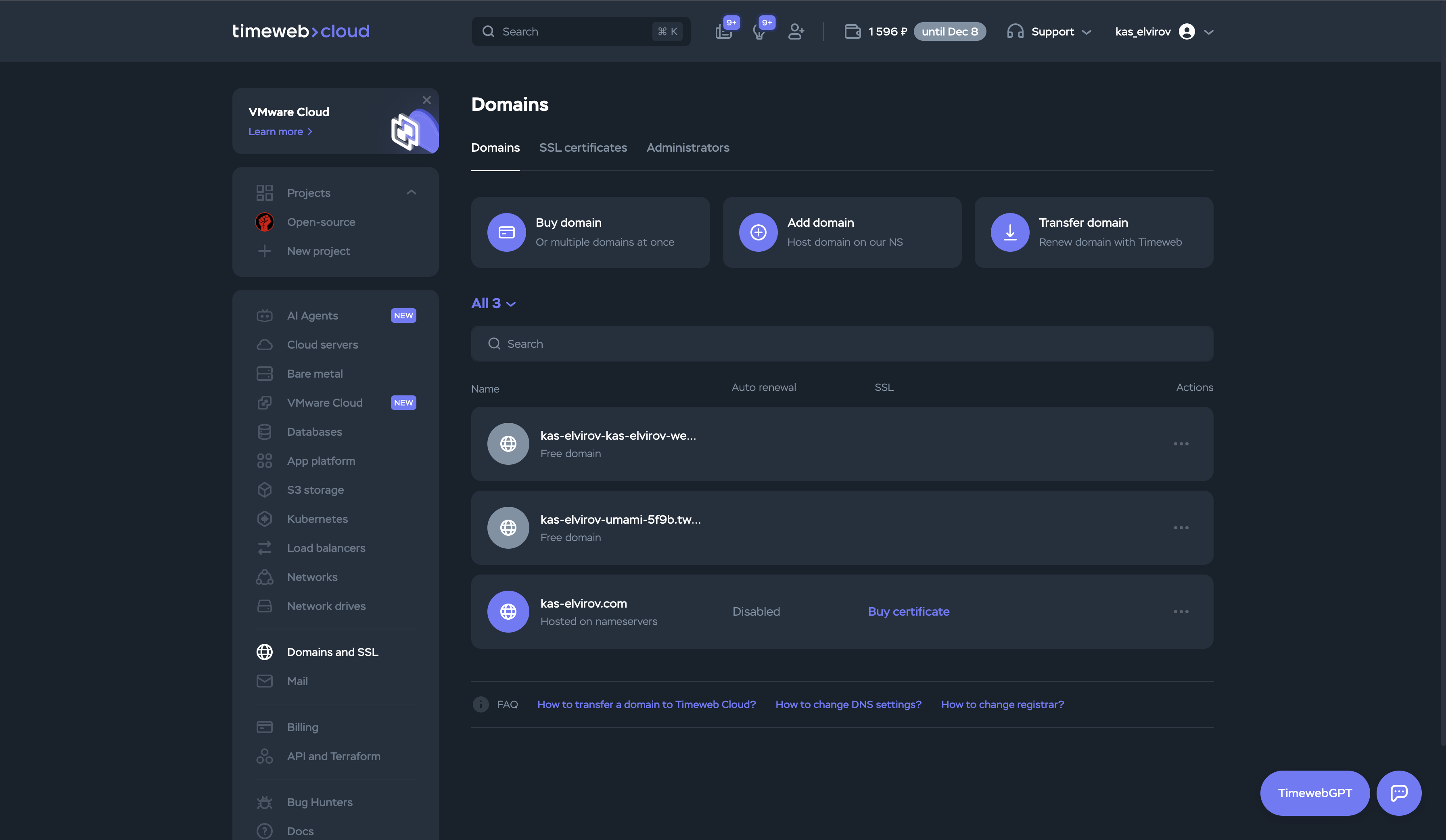
Task: Click the invite user icon in top bar
Action: (x=796, y=31)
